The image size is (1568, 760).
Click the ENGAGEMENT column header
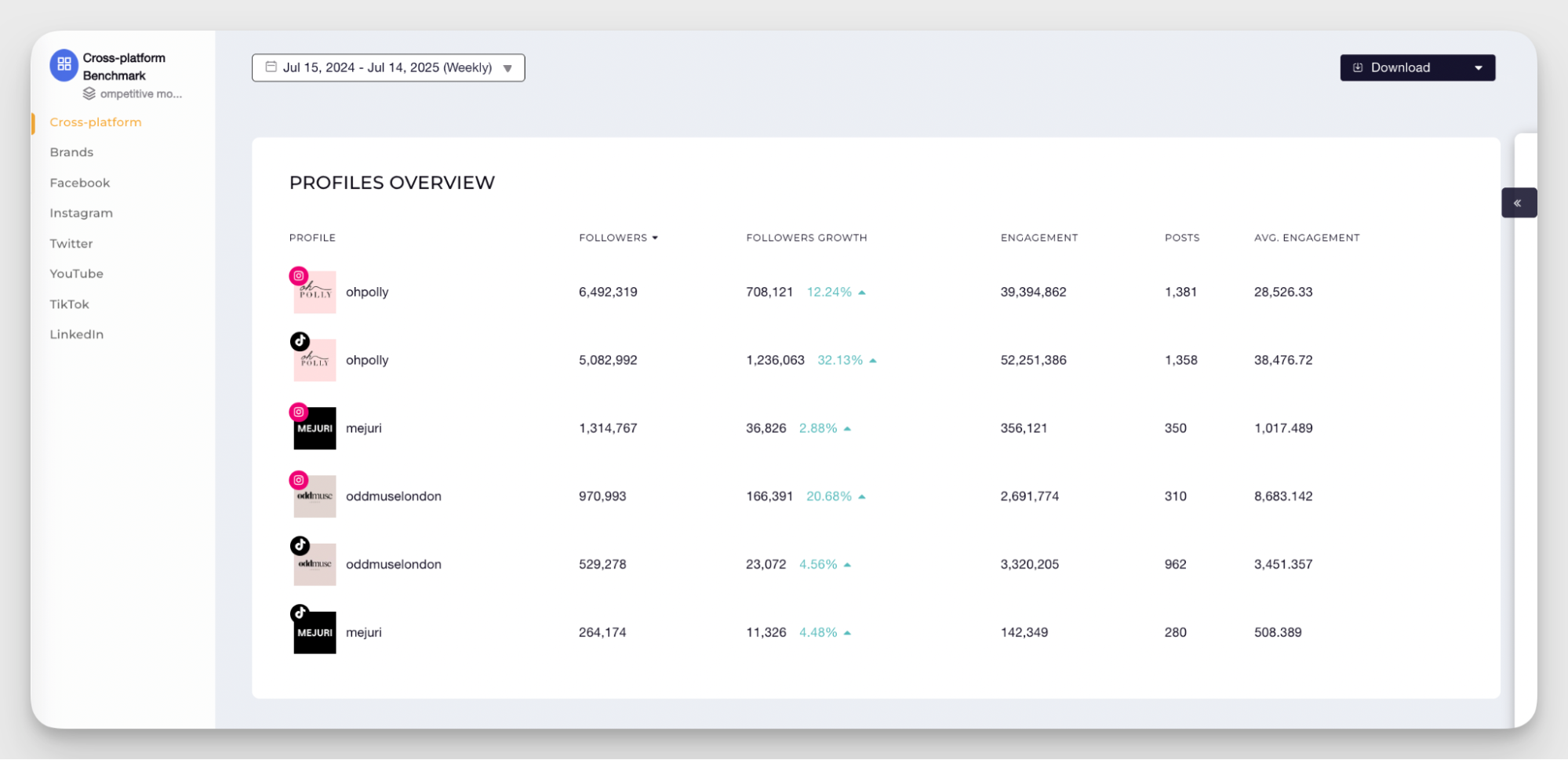[x=1039, y=238]
